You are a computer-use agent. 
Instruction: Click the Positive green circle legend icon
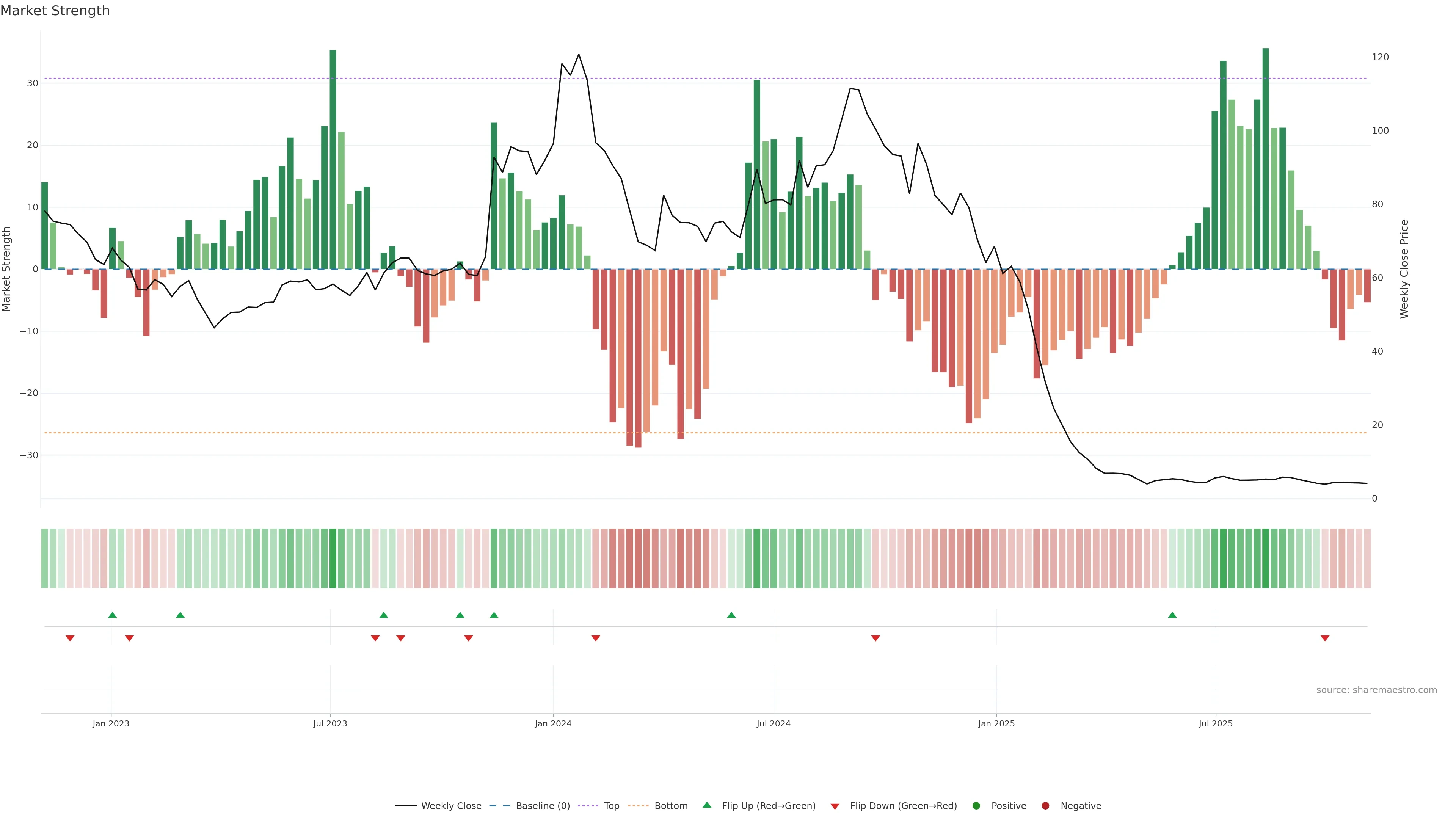click(976, 806)
